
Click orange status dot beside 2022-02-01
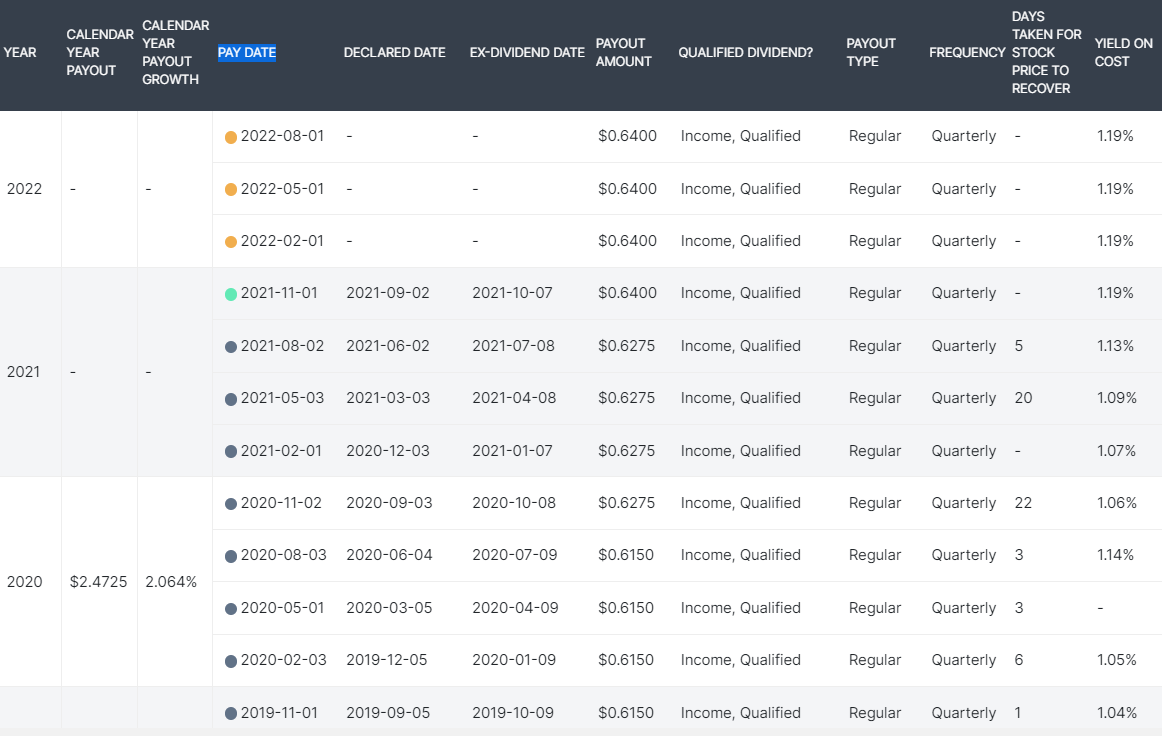(230, 242)
